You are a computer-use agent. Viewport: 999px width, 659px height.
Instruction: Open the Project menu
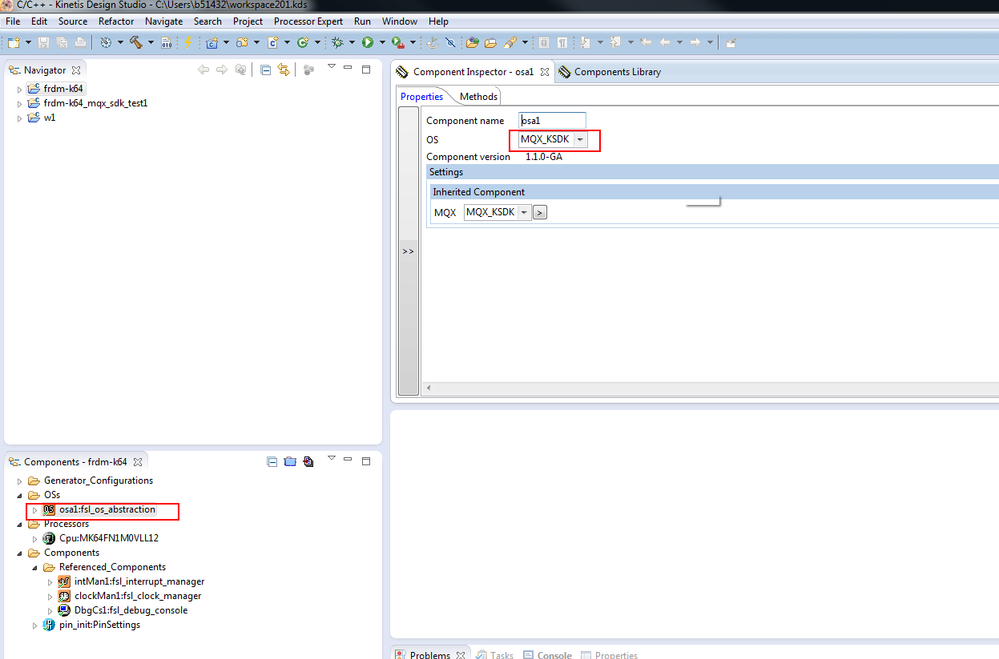pos(248,21)
